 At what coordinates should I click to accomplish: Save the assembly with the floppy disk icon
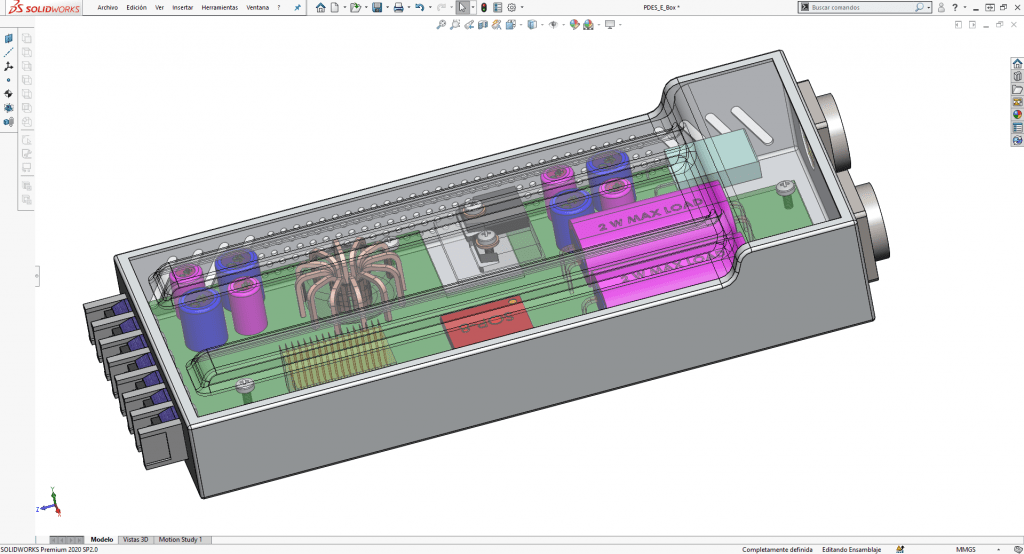pos(377,8)
